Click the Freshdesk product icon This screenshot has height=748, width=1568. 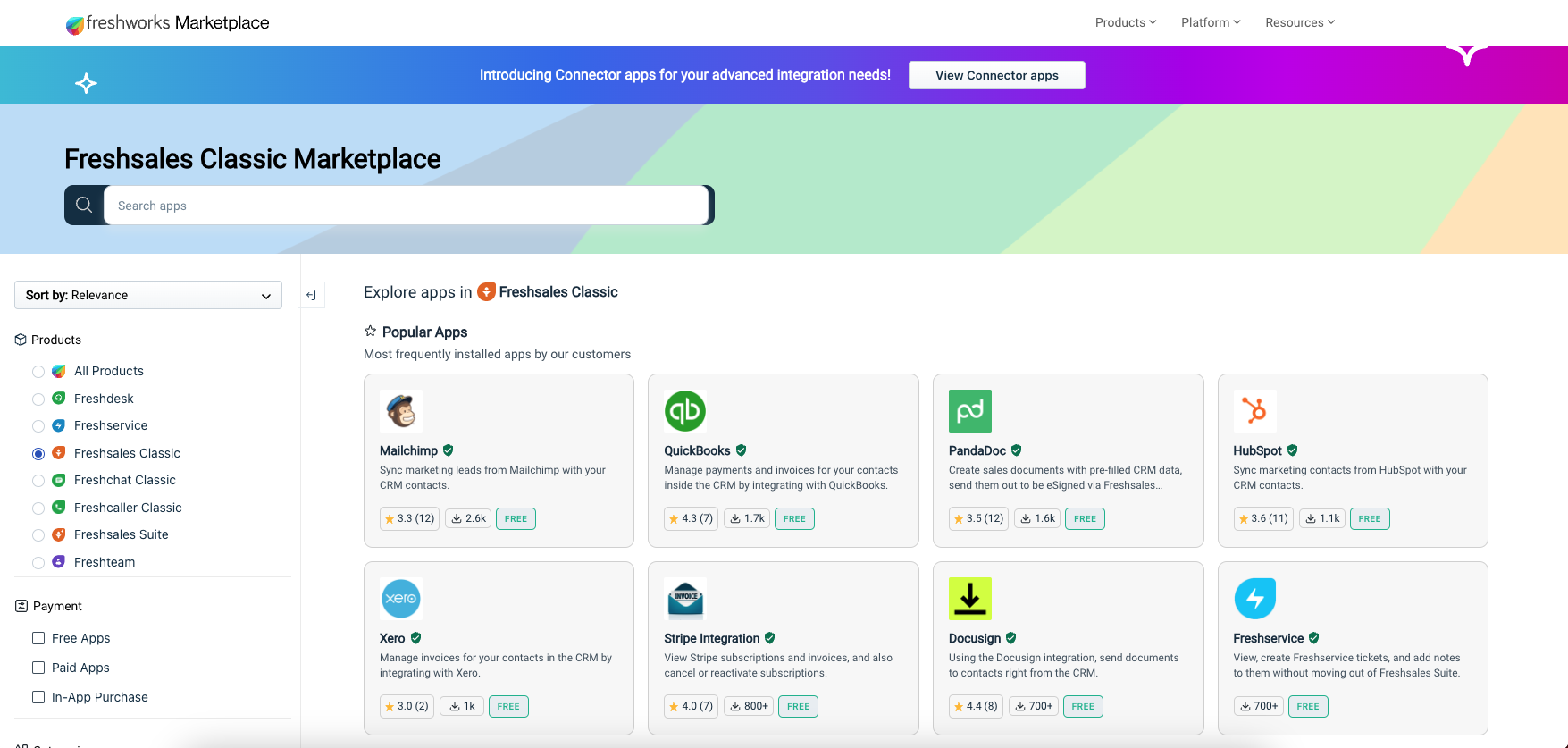click(x=59, y=399)
